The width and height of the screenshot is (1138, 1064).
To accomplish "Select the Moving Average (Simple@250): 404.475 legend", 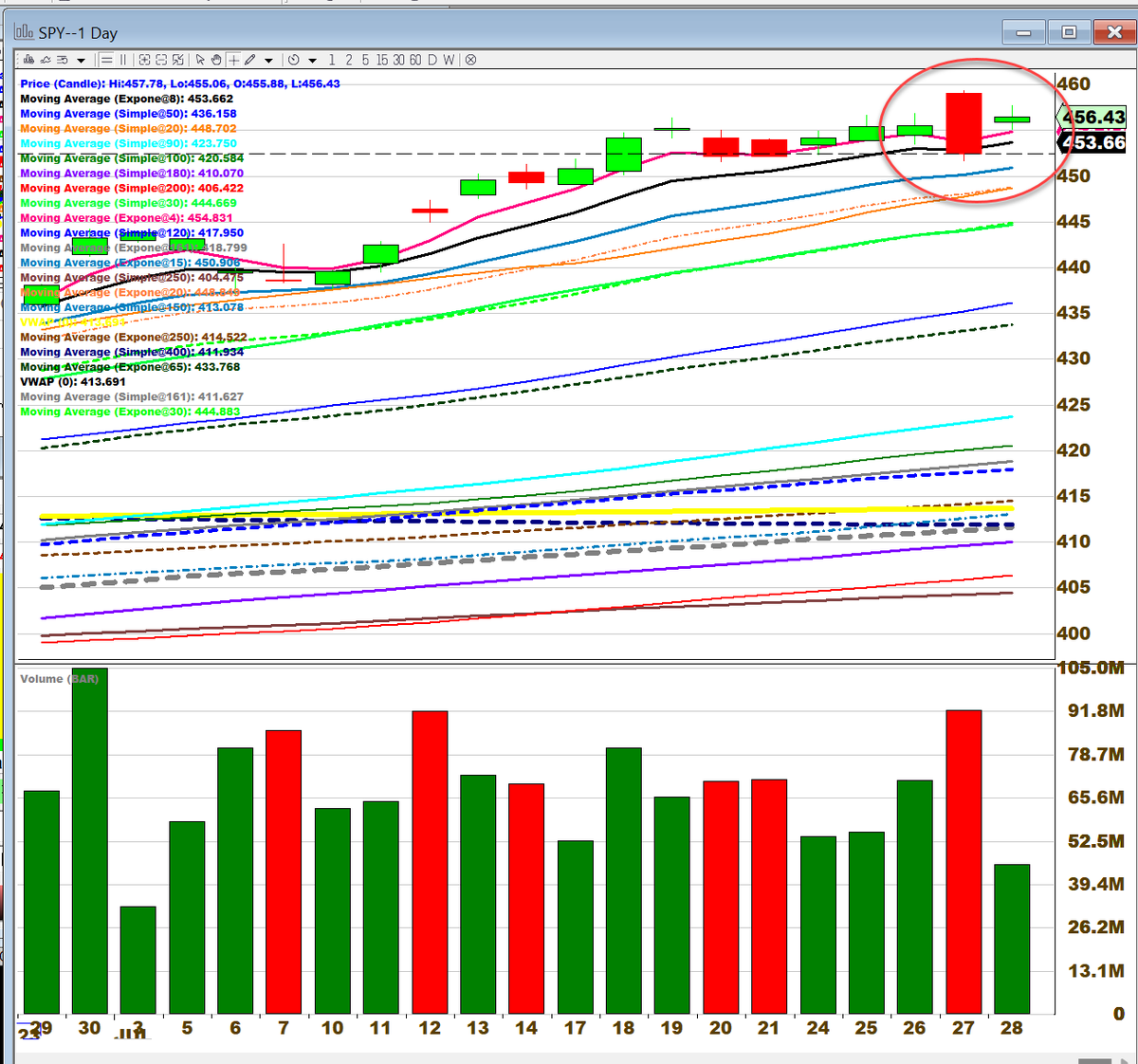I will 132,278.
